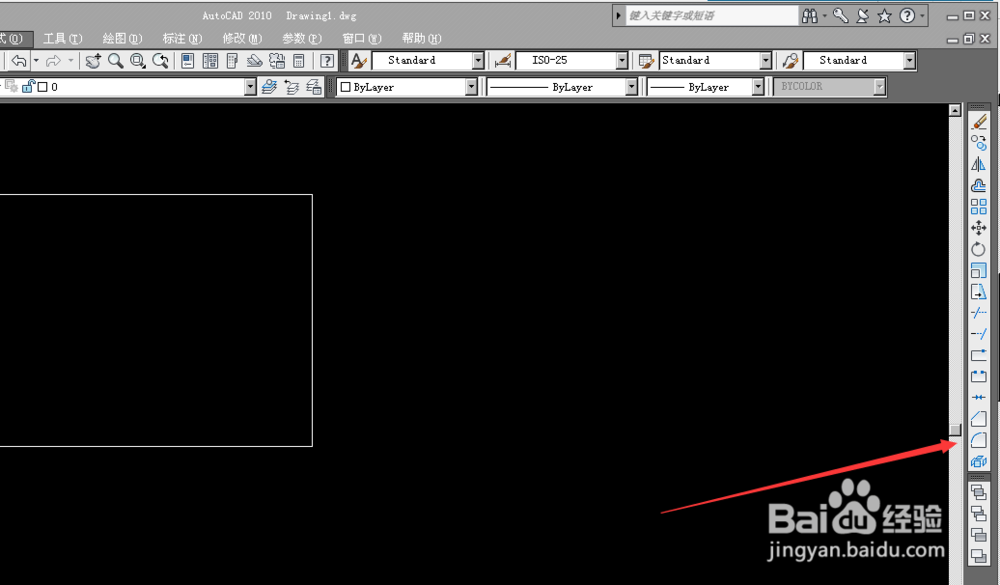The width and height of the screenshot is (1000, 585).
Task: Open the Properties palette icon
Action: click(188, 61)
